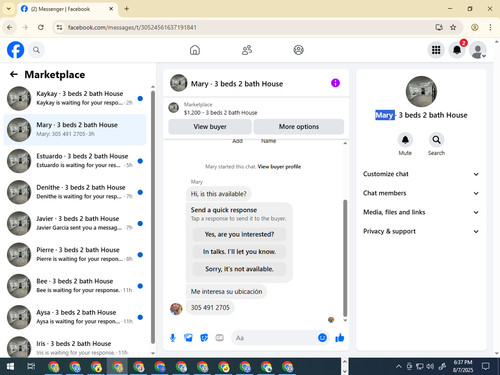
Task: Open the Chrome tab search dropdown arrow
Action: (x=9, y=9)
